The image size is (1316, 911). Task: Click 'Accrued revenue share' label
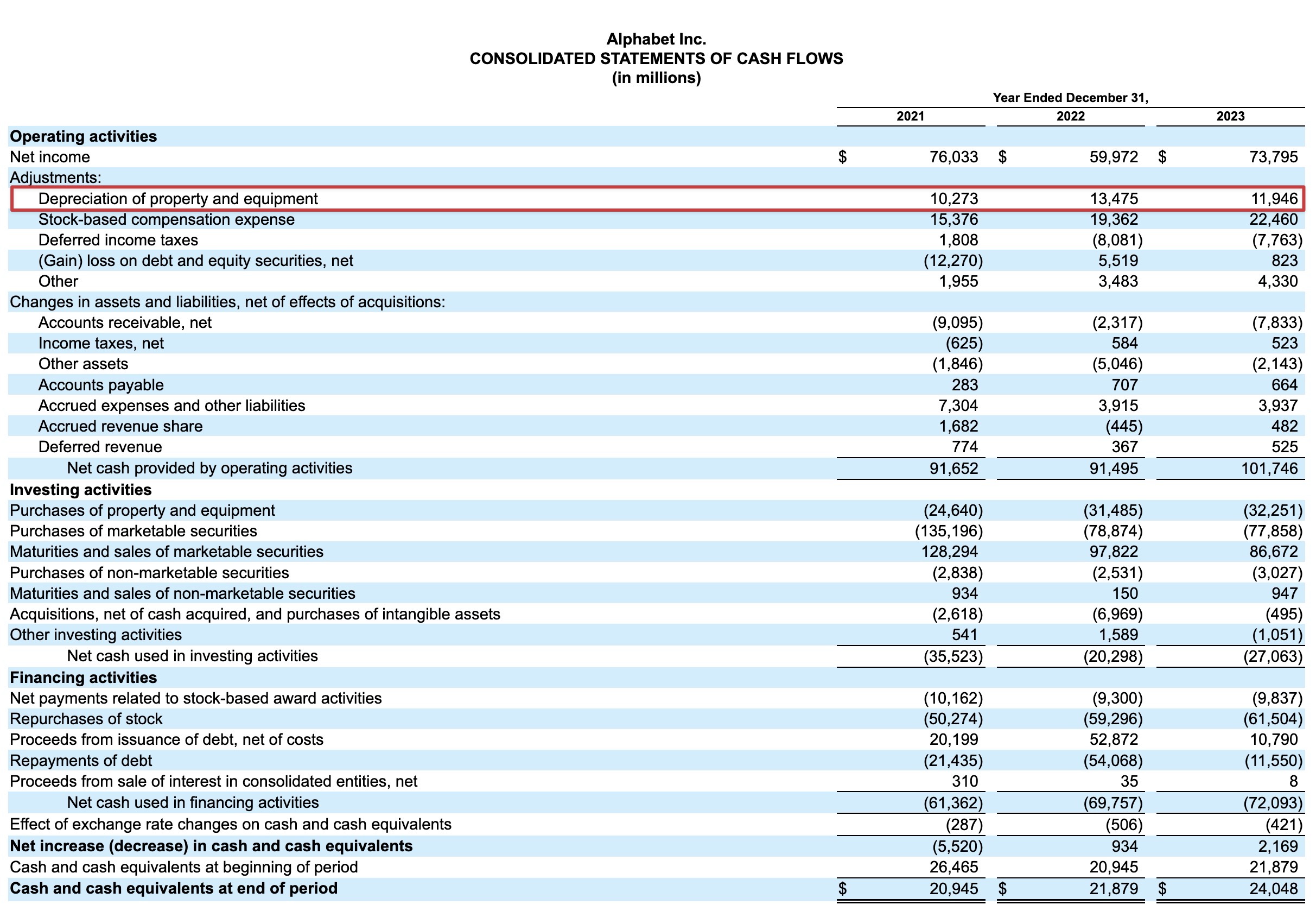point(120,426)
